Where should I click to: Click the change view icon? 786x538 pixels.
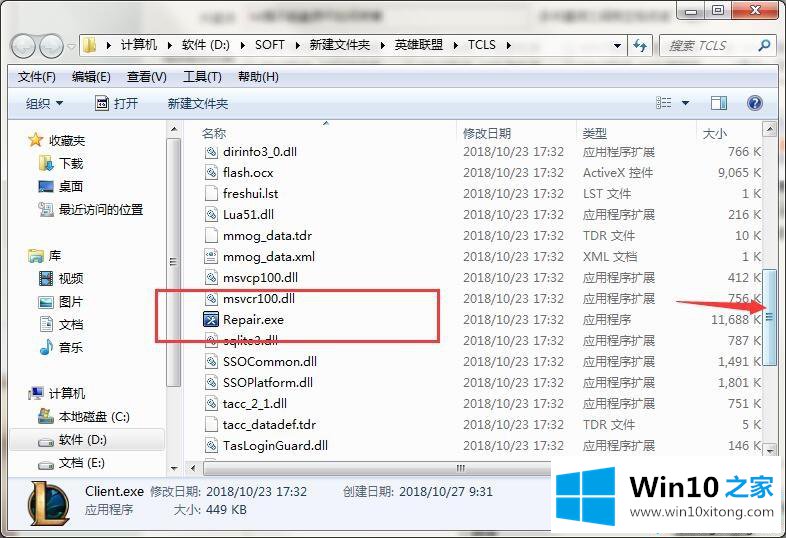point(663,103)
